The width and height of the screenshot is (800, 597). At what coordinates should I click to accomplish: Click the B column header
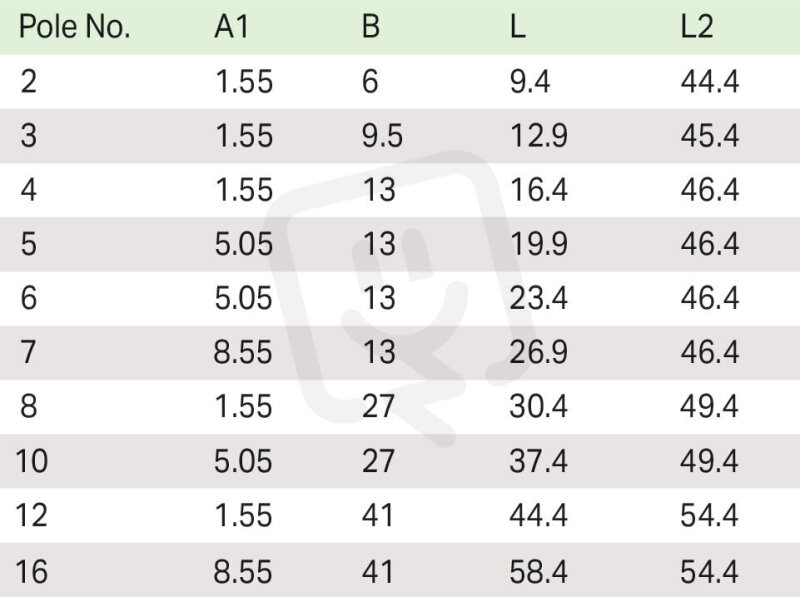click(371, 26)
